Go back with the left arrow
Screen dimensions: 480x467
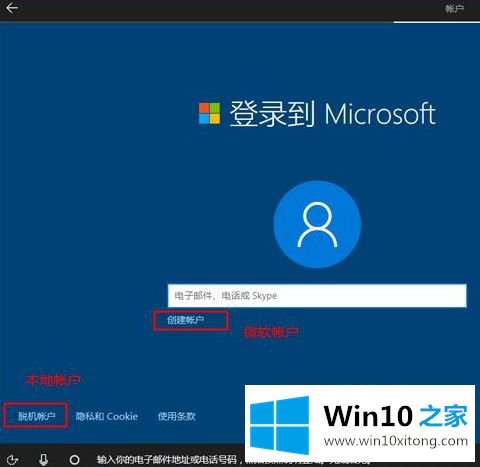(12, 8)
